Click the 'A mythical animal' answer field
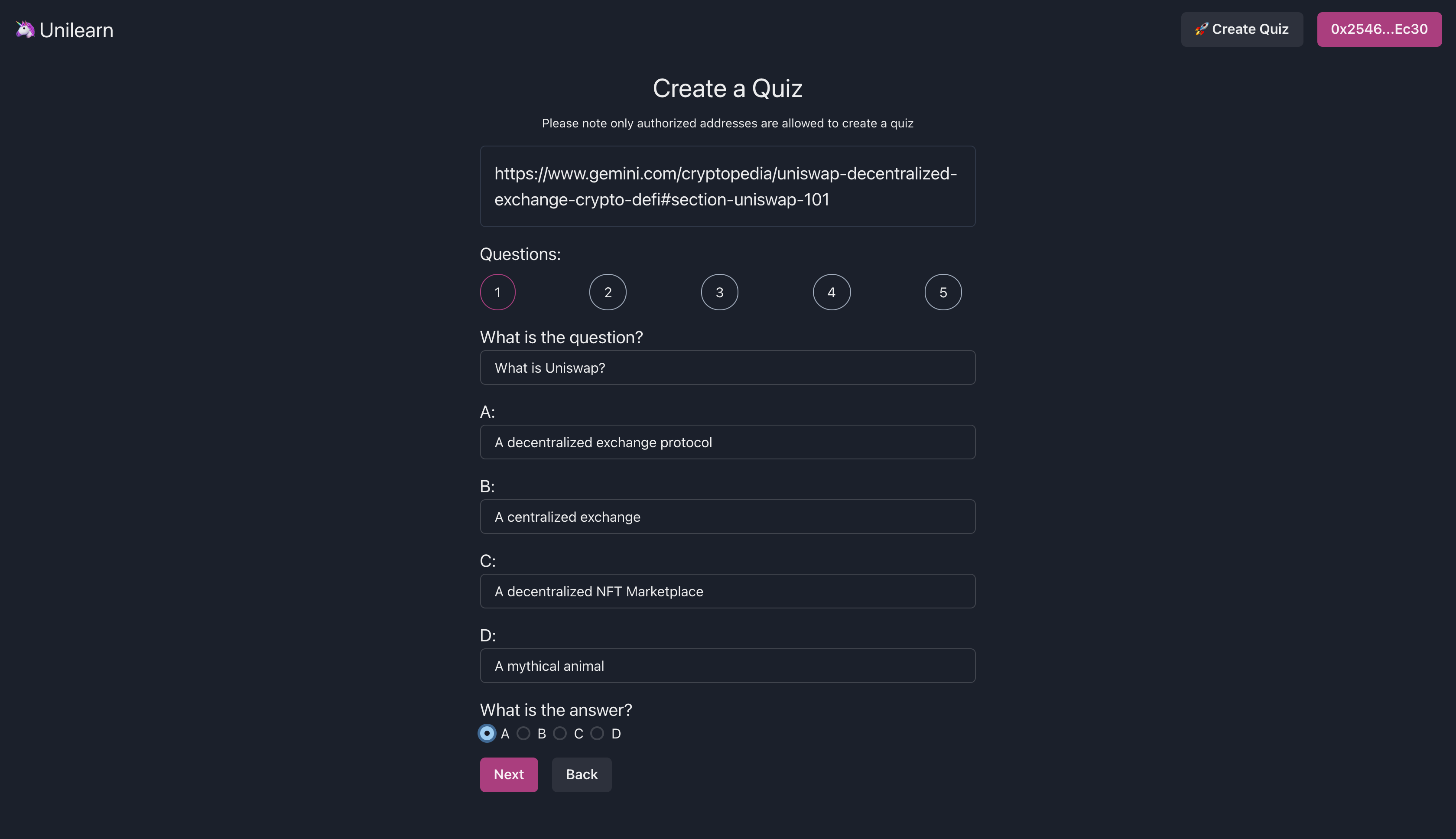This screenshot has width=1456, height=839. 727,666
